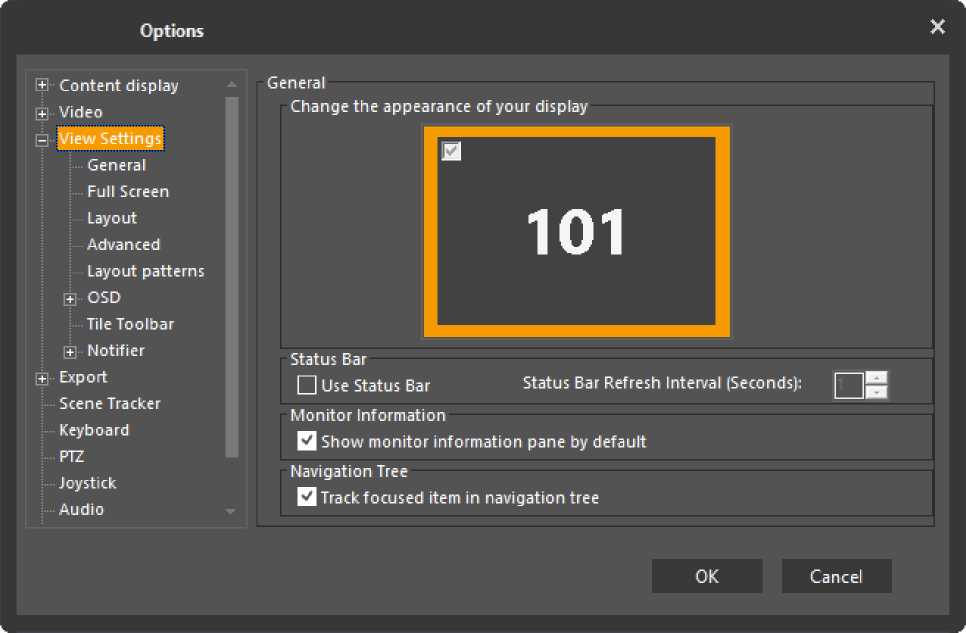Toggle Show monitor information pane by default

click(307, 441)
